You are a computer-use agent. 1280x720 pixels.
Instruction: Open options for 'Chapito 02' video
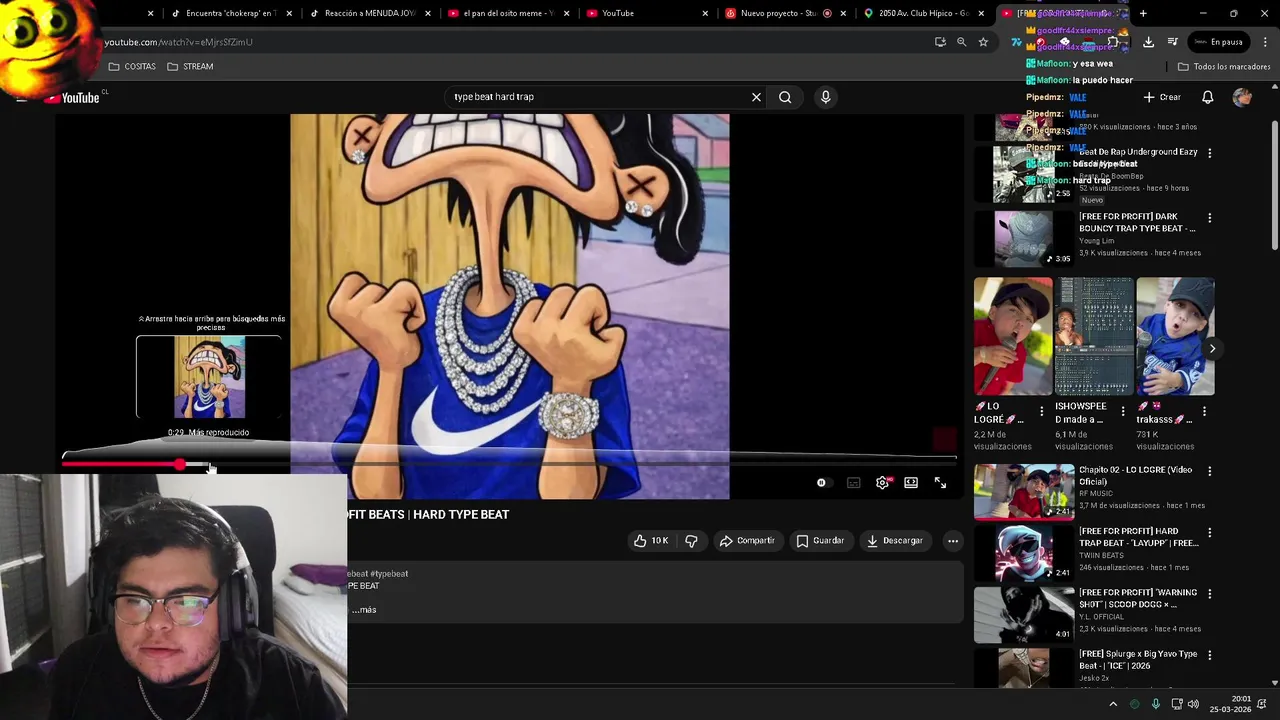coord(1209,471)
